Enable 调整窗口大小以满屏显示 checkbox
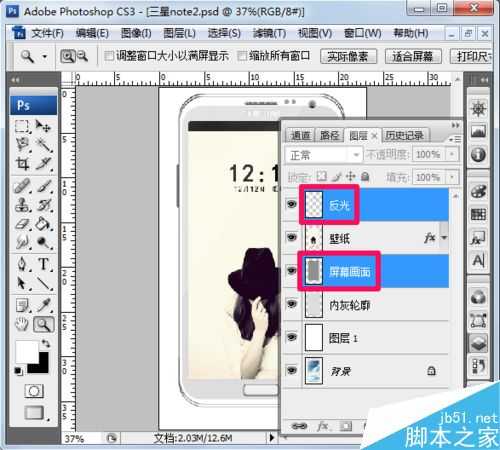The width and height of the screenshot is (500, 450). [x=109, y=56]
